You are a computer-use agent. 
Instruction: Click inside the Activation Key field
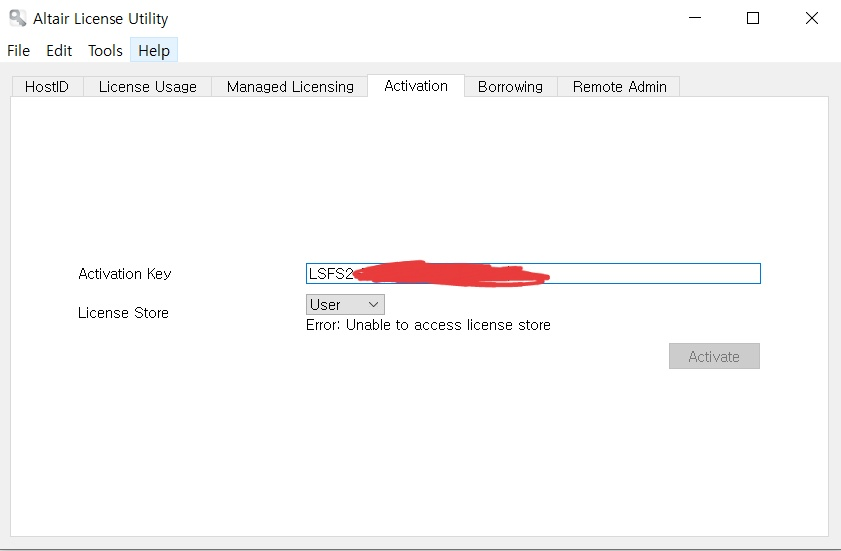tap(533, 274)
